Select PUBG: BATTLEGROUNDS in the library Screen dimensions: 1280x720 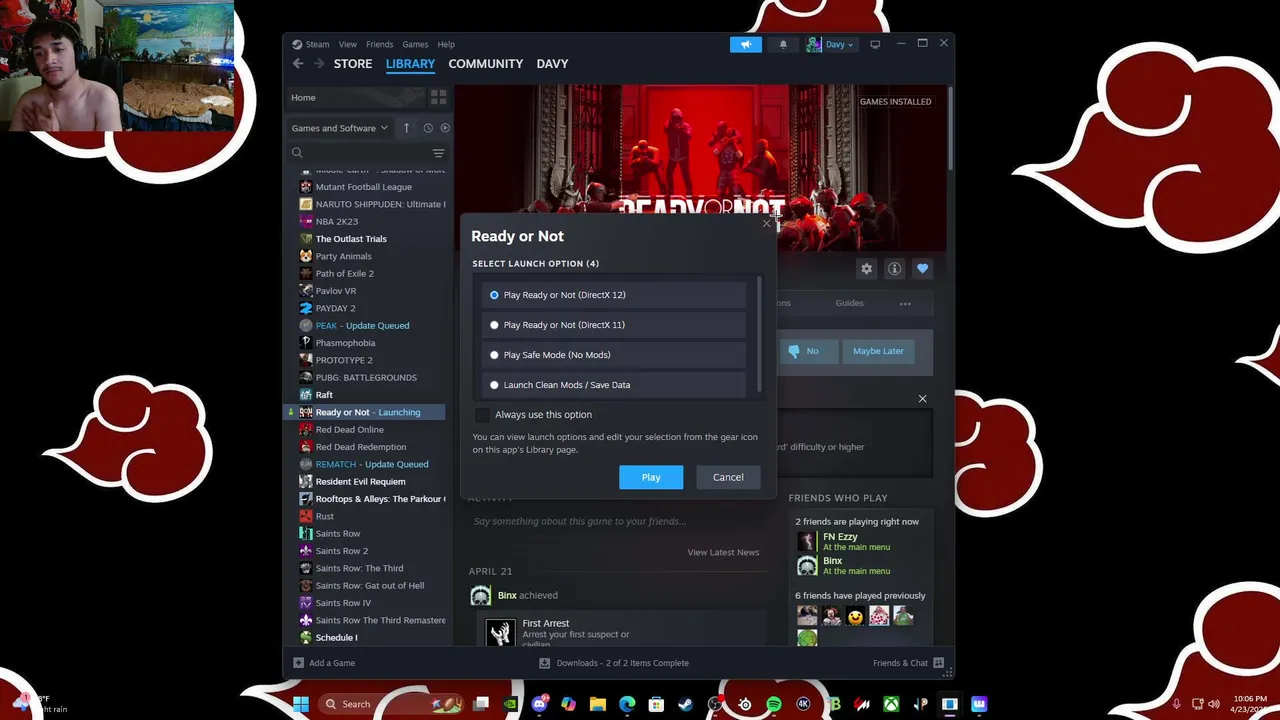pyautogui.click(x=366, y=377)
